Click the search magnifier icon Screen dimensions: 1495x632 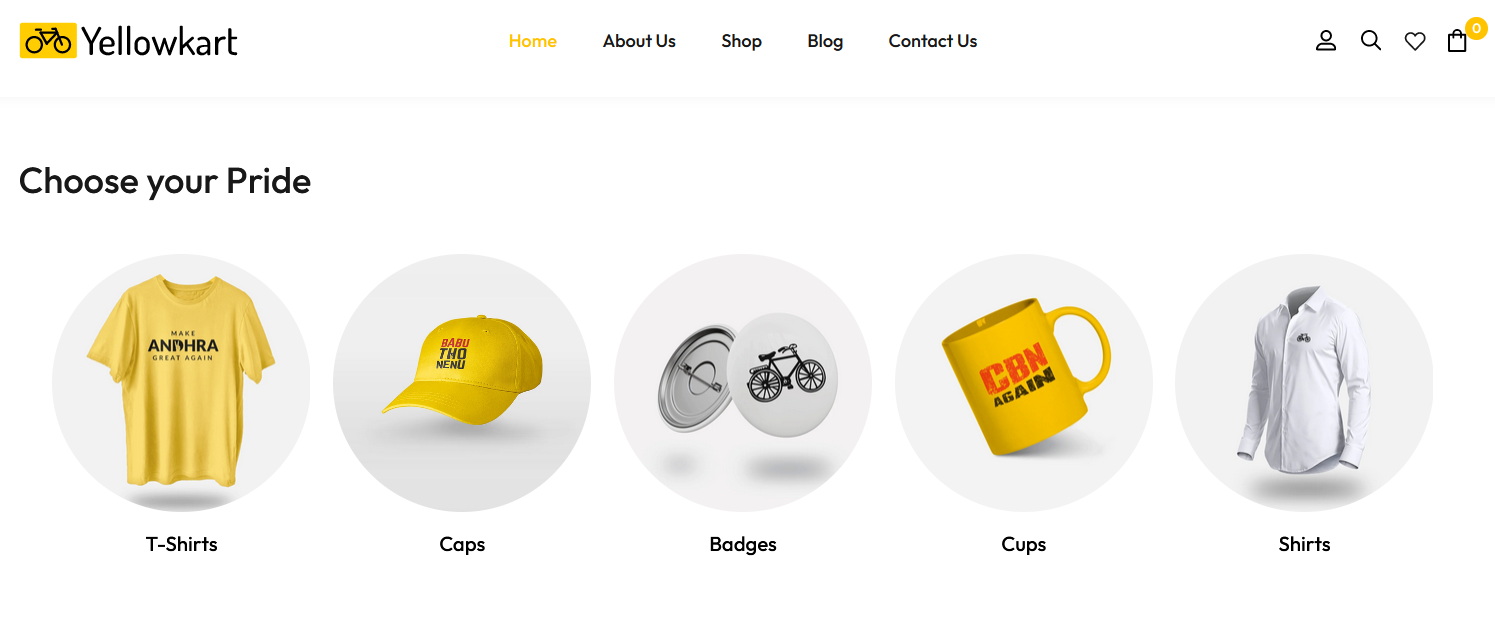(1371, 41)
